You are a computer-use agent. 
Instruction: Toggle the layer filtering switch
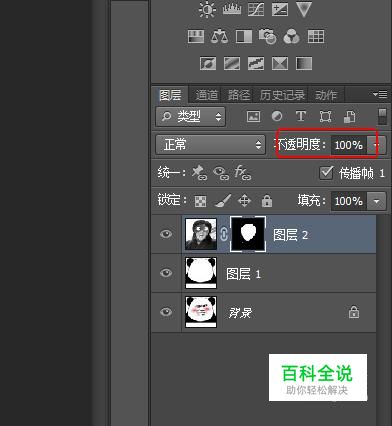tap(383, 116)
